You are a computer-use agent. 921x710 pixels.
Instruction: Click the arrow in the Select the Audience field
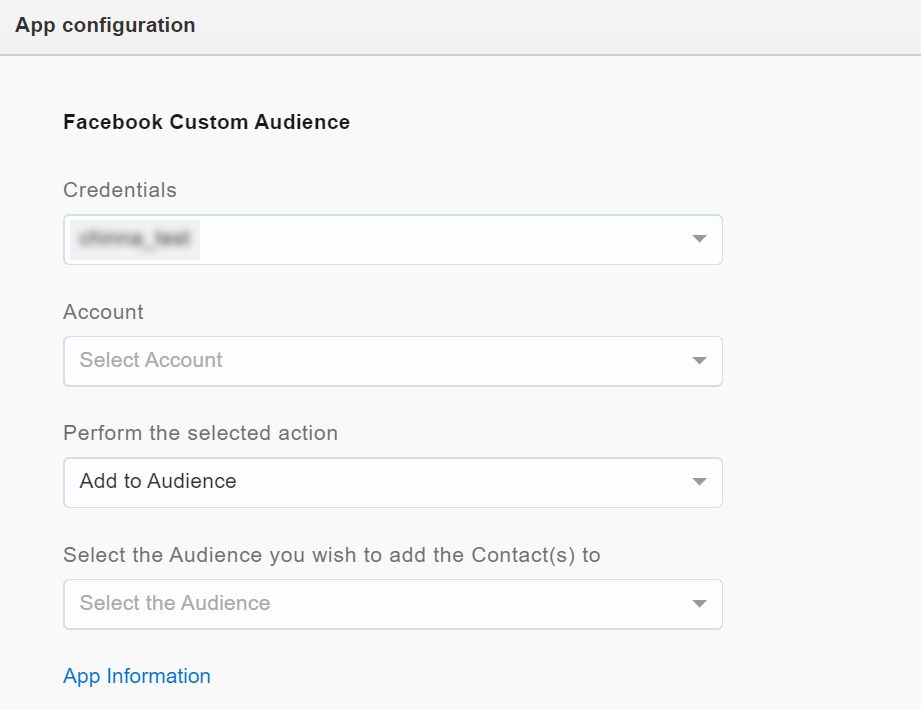[699, 604]
